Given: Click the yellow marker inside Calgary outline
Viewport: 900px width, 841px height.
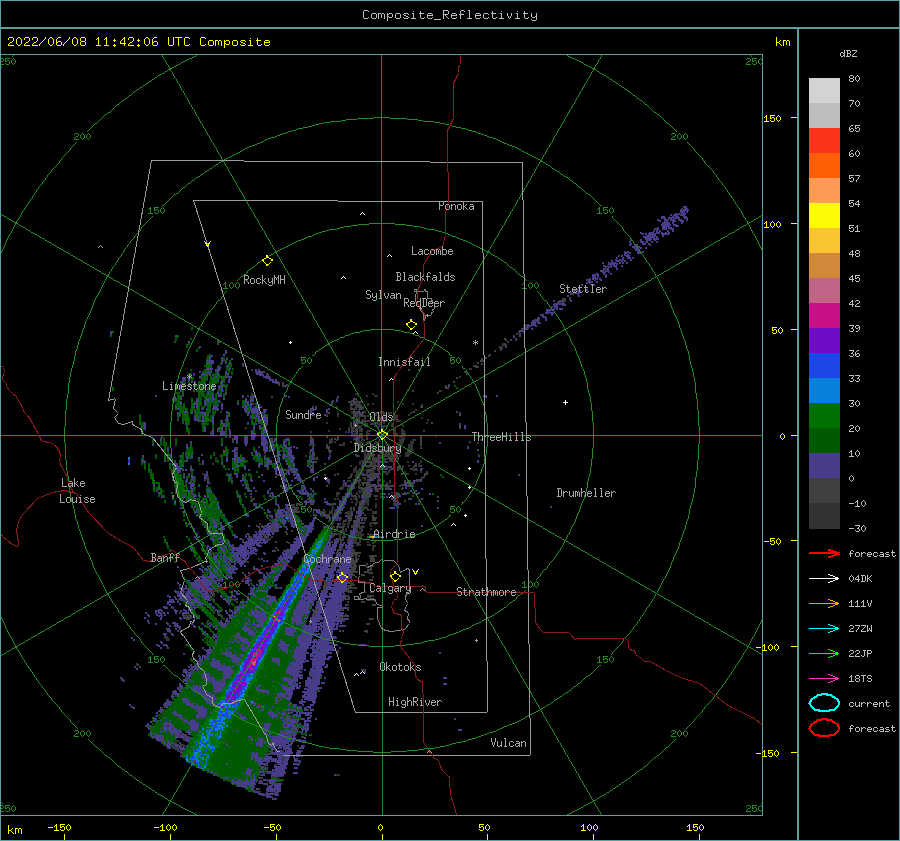Looking at the screenshot, I should click(x=395, y=576).
